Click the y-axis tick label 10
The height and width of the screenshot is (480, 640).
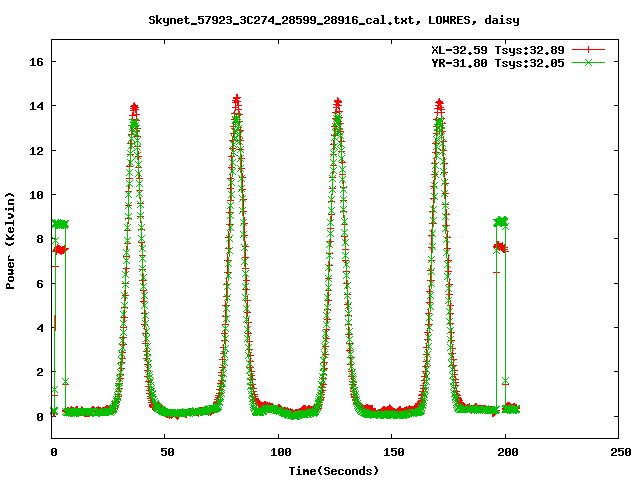[x=36, y=195]
